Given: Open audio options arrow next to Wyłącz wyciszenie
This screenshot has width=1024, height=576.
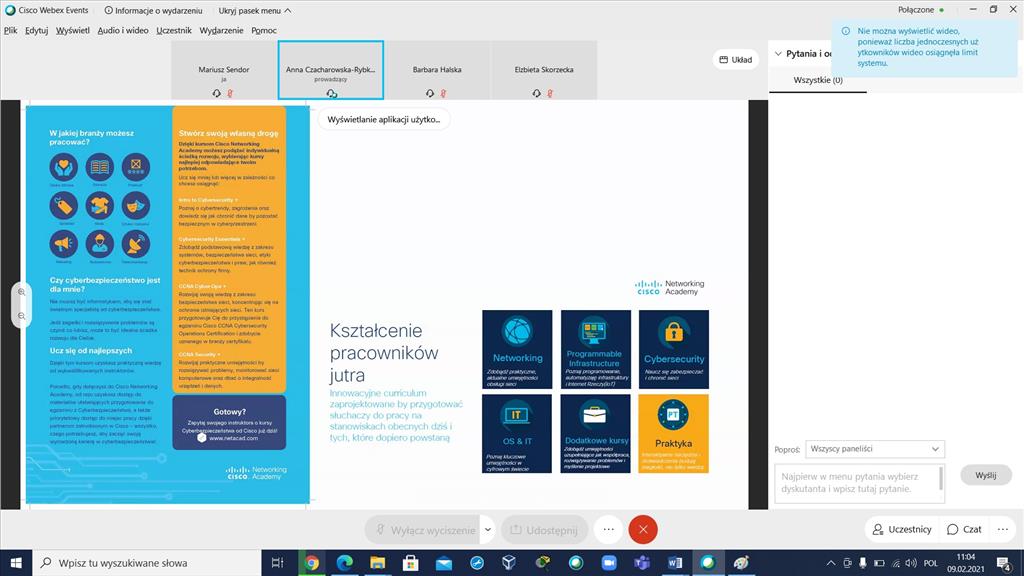Looking at the screenshot, I should 488,530.
